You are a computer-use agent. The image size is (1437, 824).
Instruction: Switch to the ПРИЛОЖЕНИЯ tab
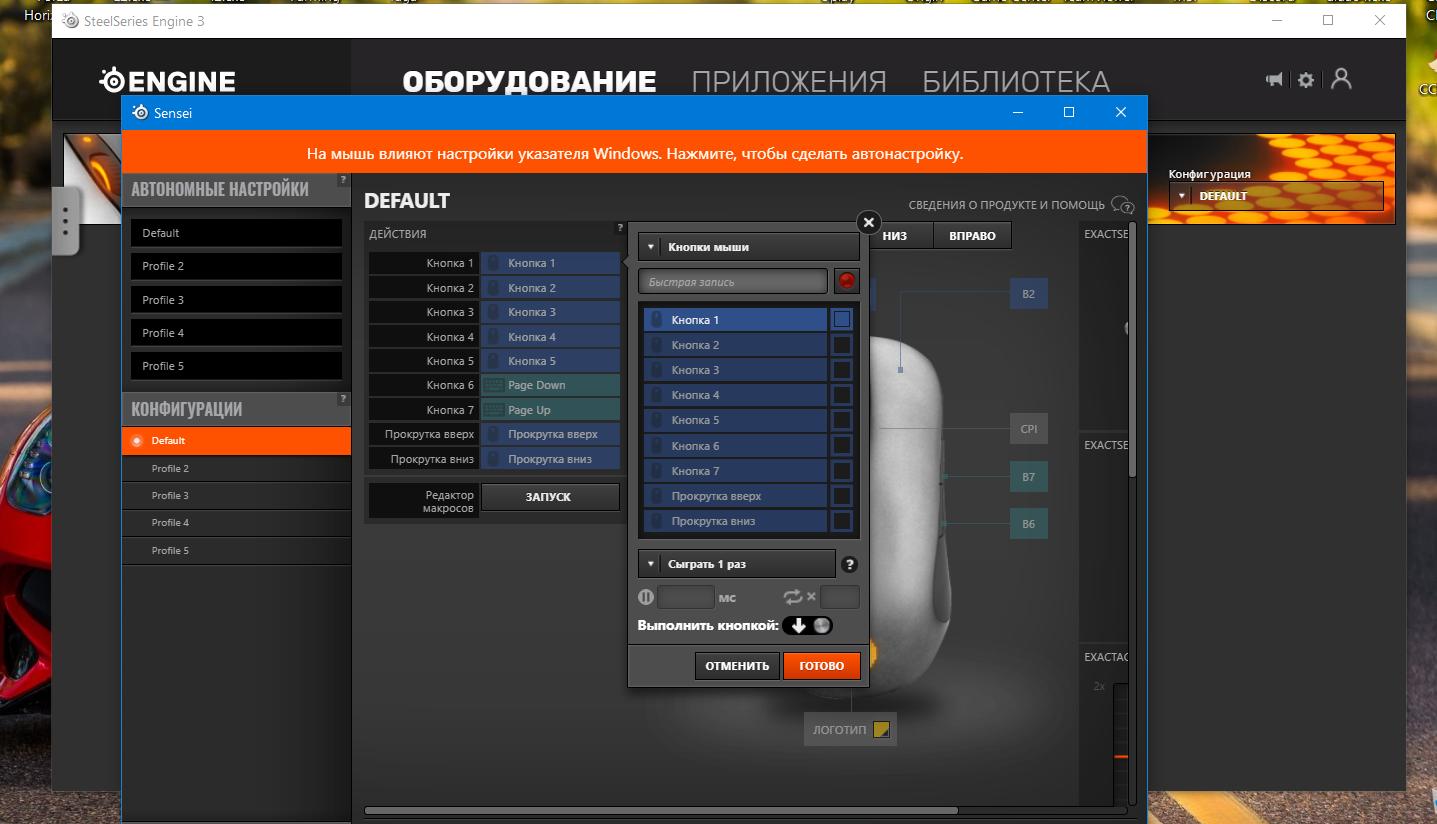788,82
